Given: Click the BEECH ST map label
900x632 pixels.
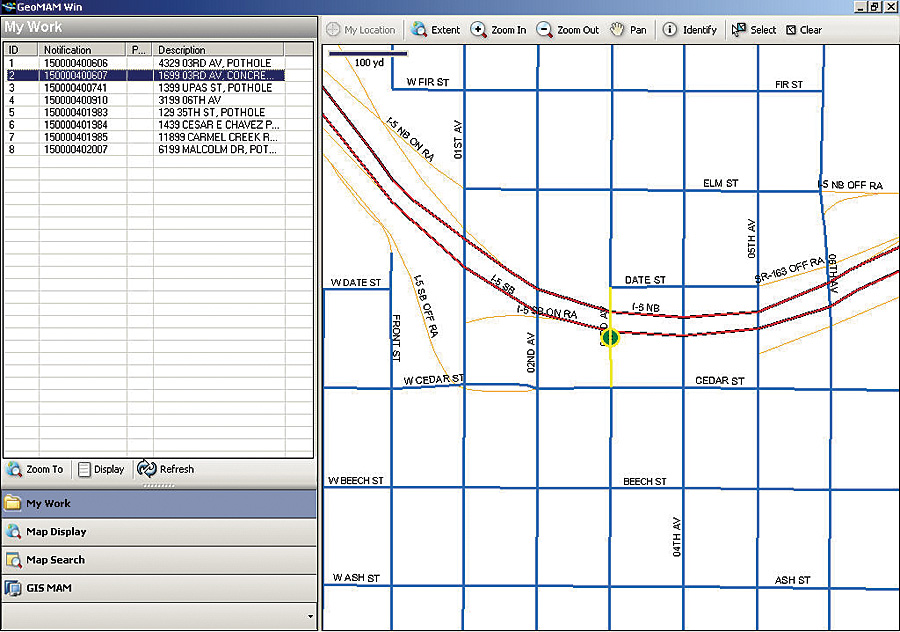Looking at the screenshot, I should tap(645, 481).
